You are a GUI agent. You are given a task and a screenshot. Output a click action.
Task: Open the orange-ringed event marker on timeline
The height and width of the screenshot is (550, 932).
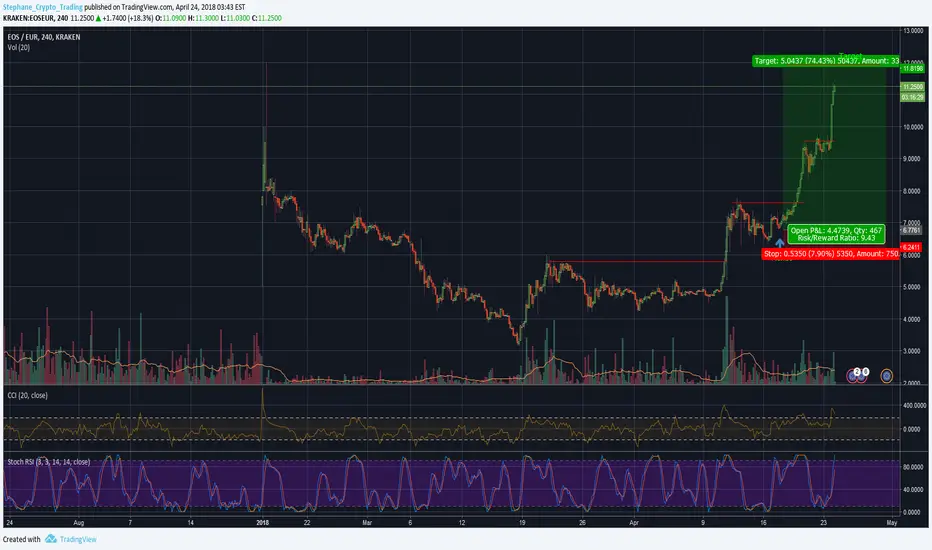click(x=886, y=376)
